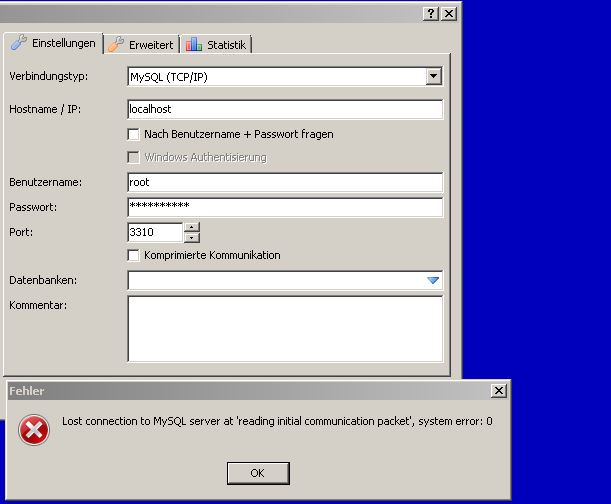Image resolution: width=611 pixels, height=504 pixels.
Task: Click the red error icon in Fehler dialog
Action: tap(34, 430)
